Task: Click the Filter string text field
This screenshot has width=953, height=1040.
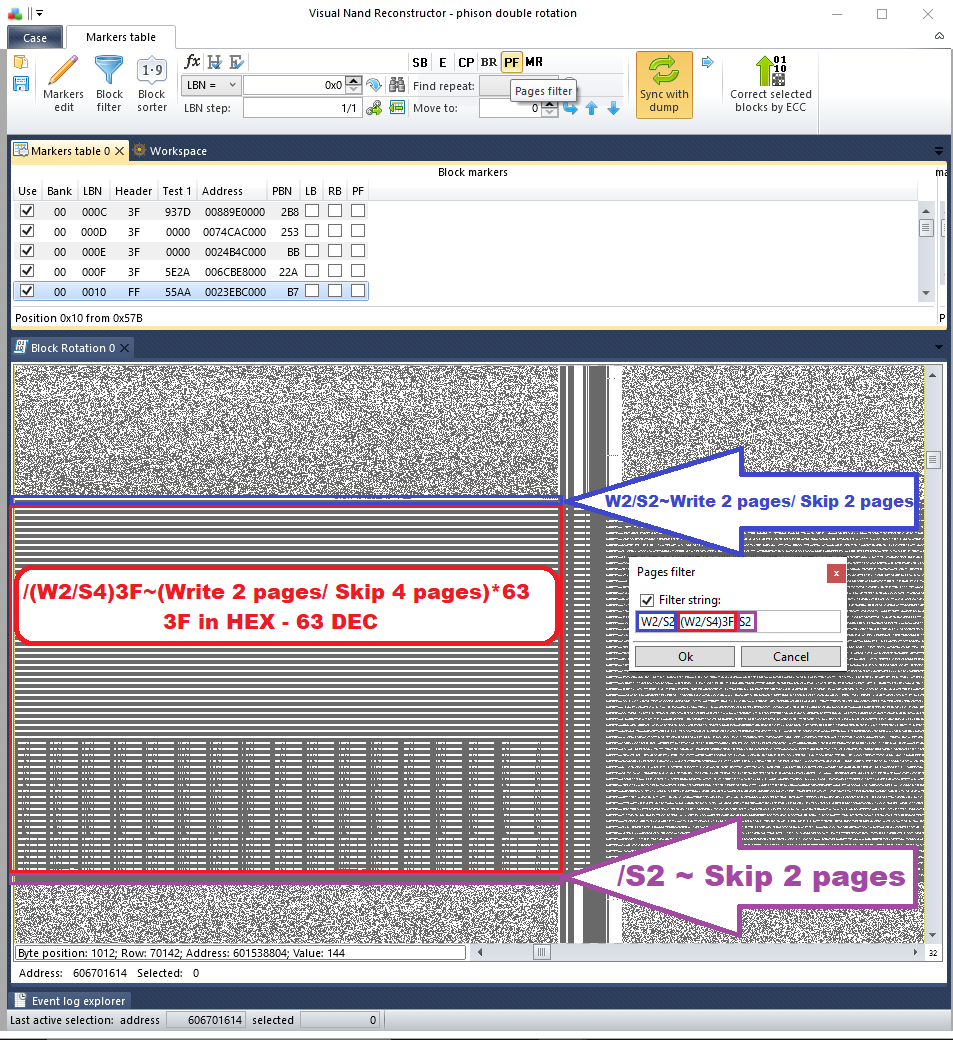Action: 795,622
